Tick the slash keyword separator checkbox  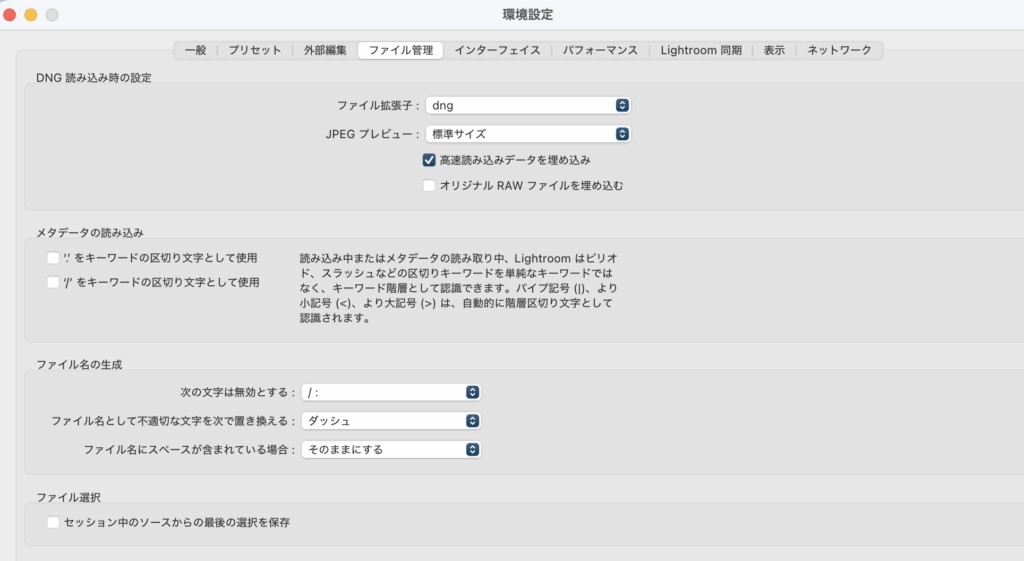click(x=53, y=283)
